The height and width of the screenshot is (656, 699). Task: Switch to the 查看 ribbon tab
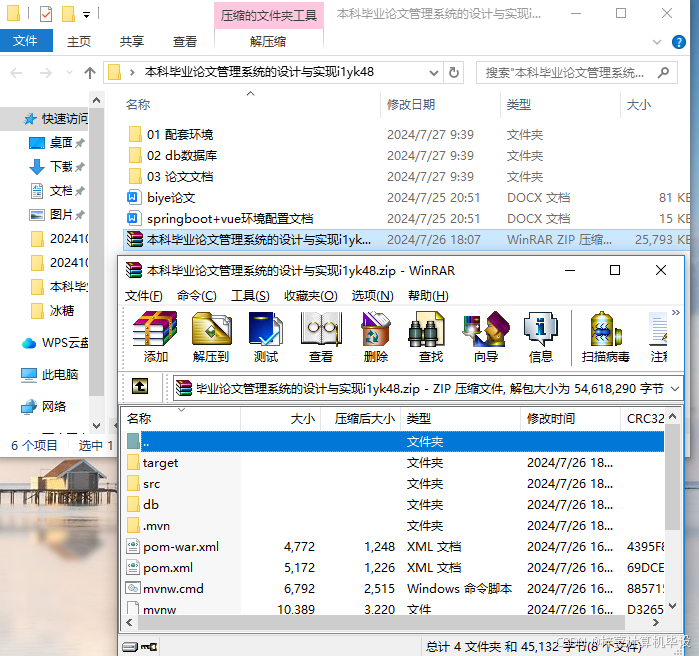(185, 42)
